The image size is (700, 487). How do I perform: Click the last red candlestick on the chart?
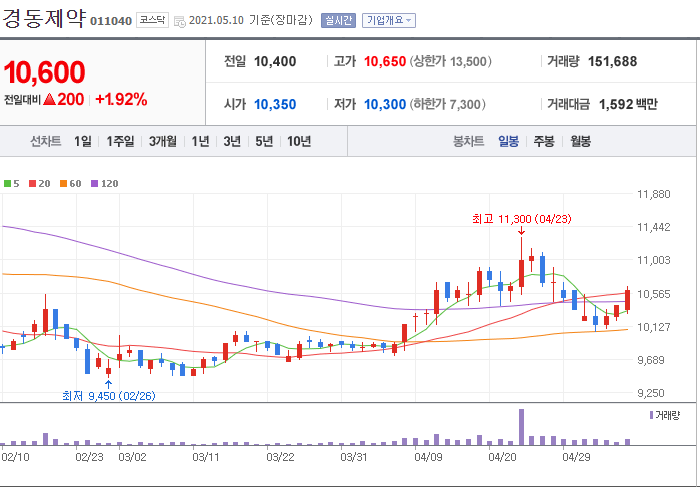(x=627, y=300)
